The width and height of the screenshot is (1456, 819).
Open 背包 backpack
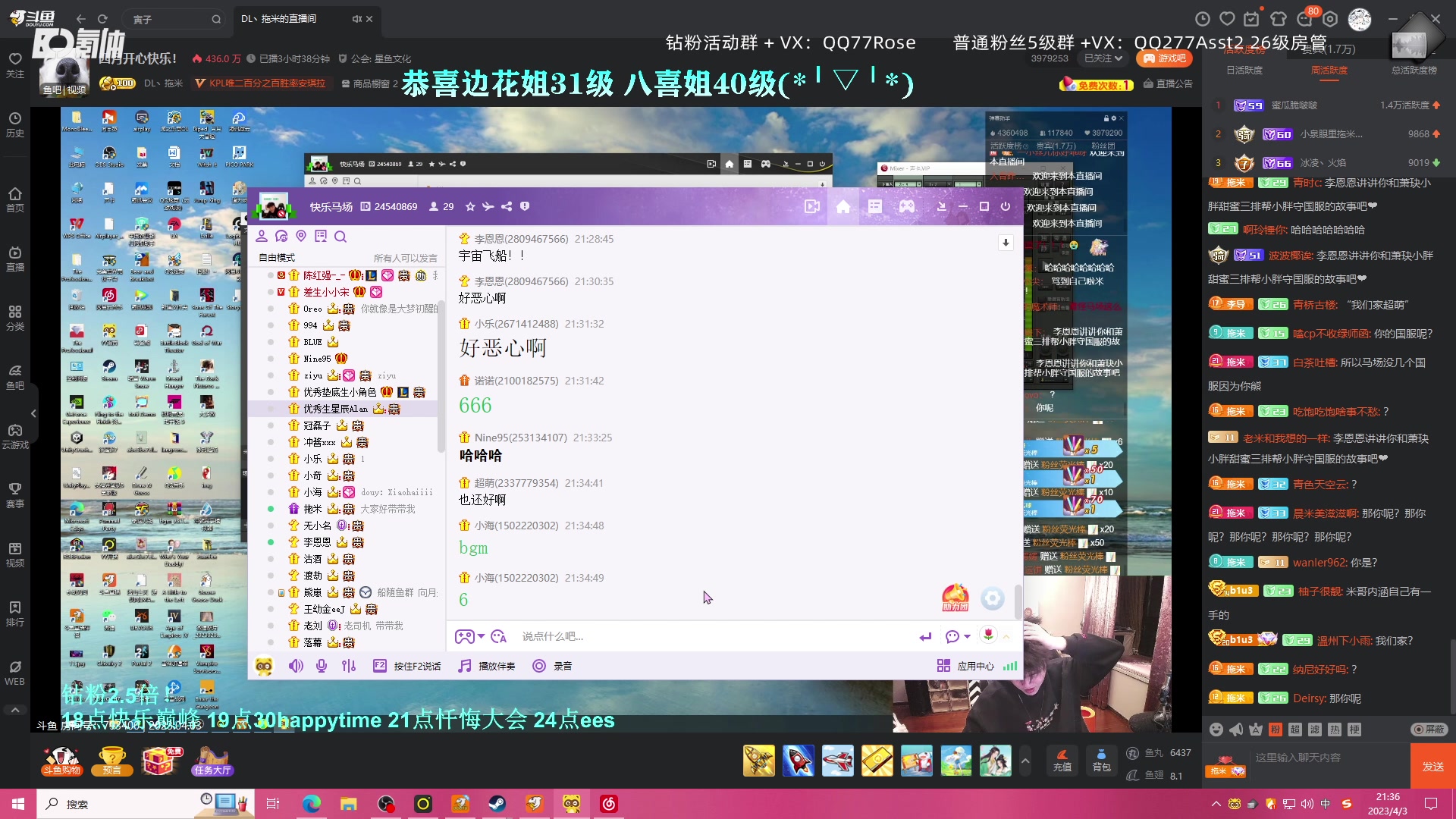pyautogui.click(x=1101, y=761)
